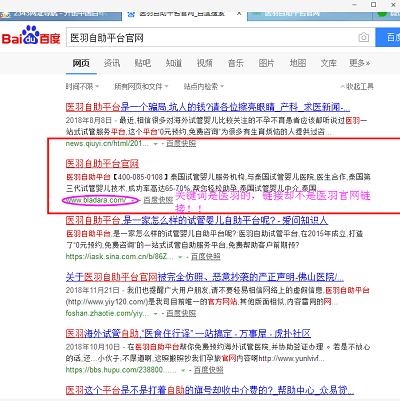Open the 时间不限 filter dropdown
This screenshot has height=401, width=400.
pyautogui.click(x=82, y=87)
